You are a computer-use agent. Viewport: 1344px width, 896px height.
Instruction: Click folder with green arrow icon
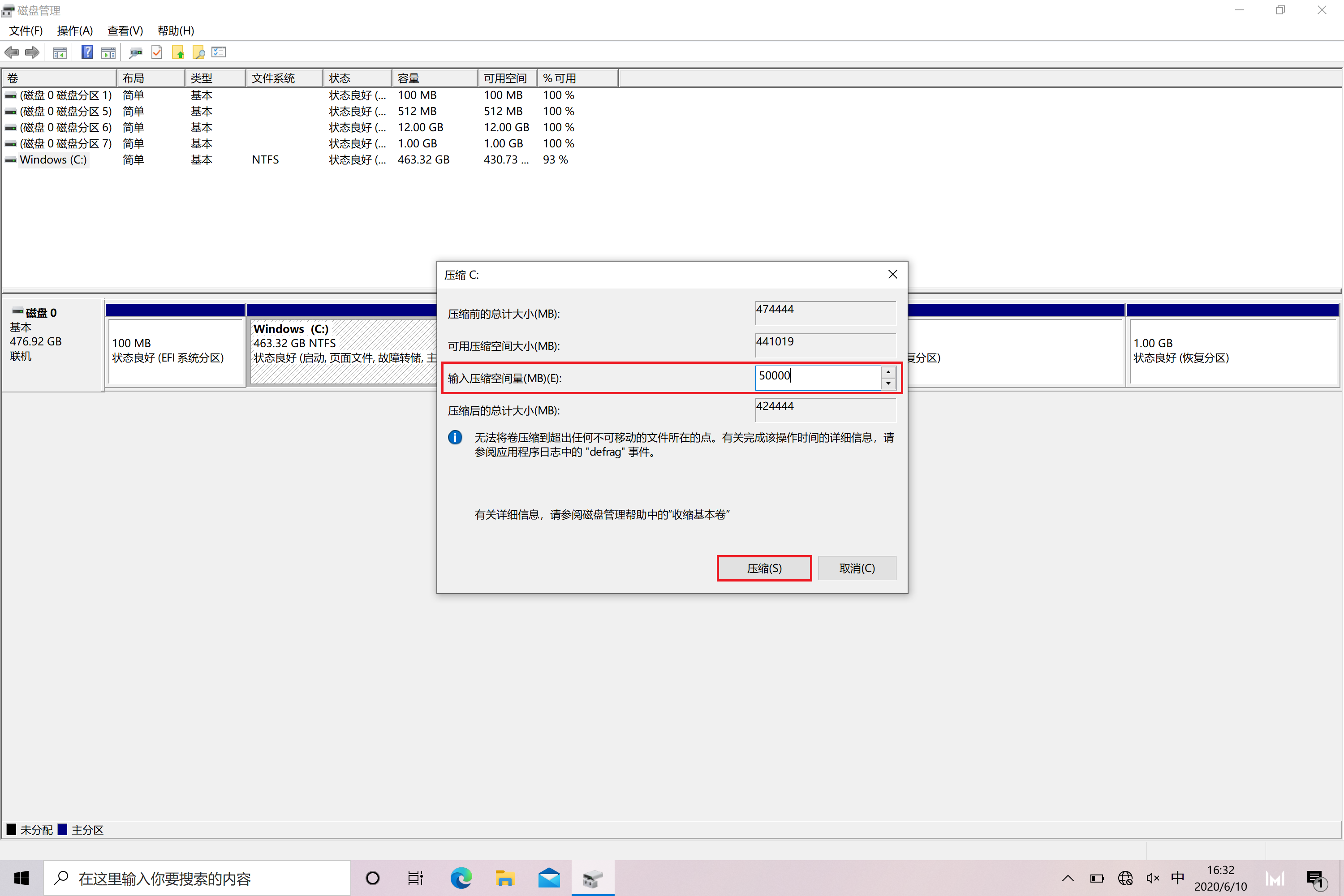tap(178, 52)
